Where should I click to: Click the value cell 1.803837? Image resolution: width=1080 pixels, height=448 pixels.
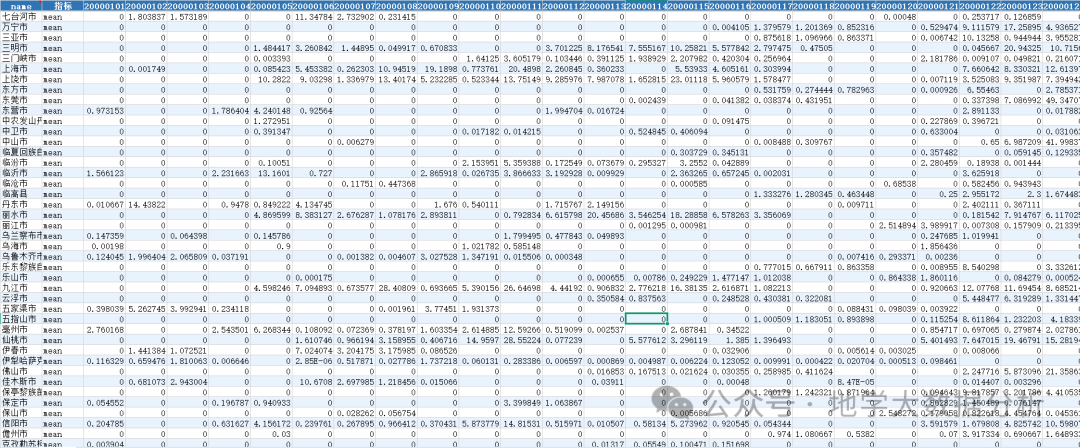(145, 15)
